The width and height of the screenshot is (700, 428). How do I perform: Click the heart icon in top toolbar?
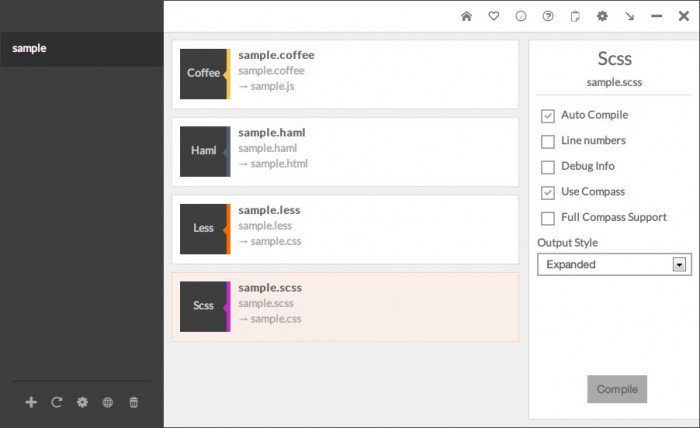click(493, 16)
